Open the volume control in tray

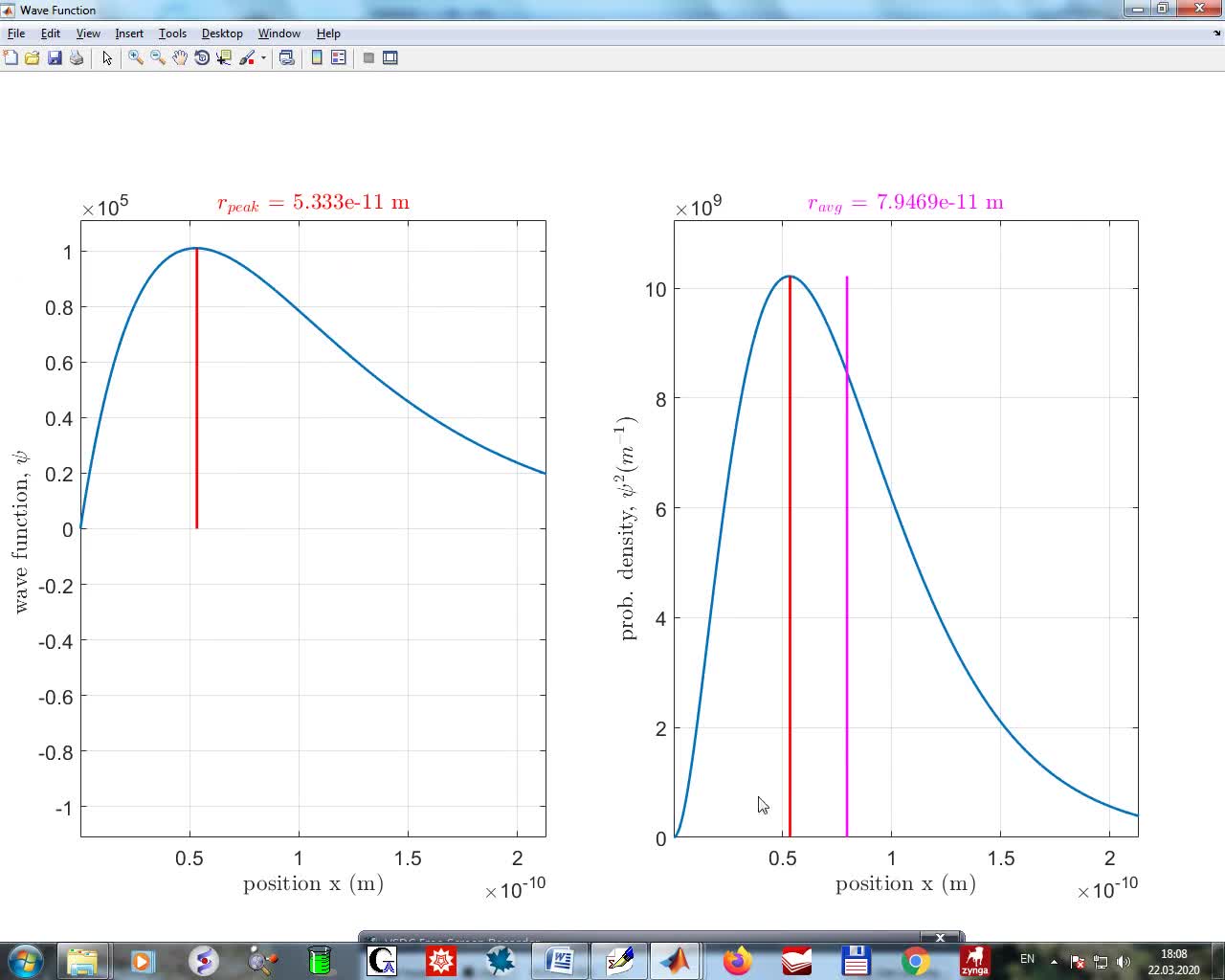click(1124, 961)
